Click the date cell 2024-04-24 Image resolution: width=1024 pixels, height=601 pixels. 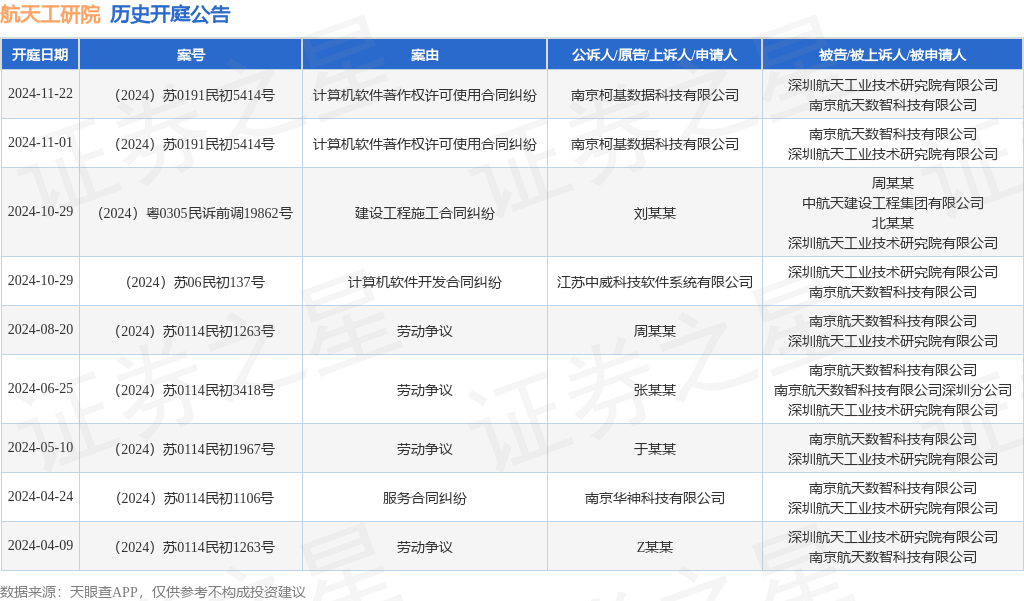(x=40, y=496)
